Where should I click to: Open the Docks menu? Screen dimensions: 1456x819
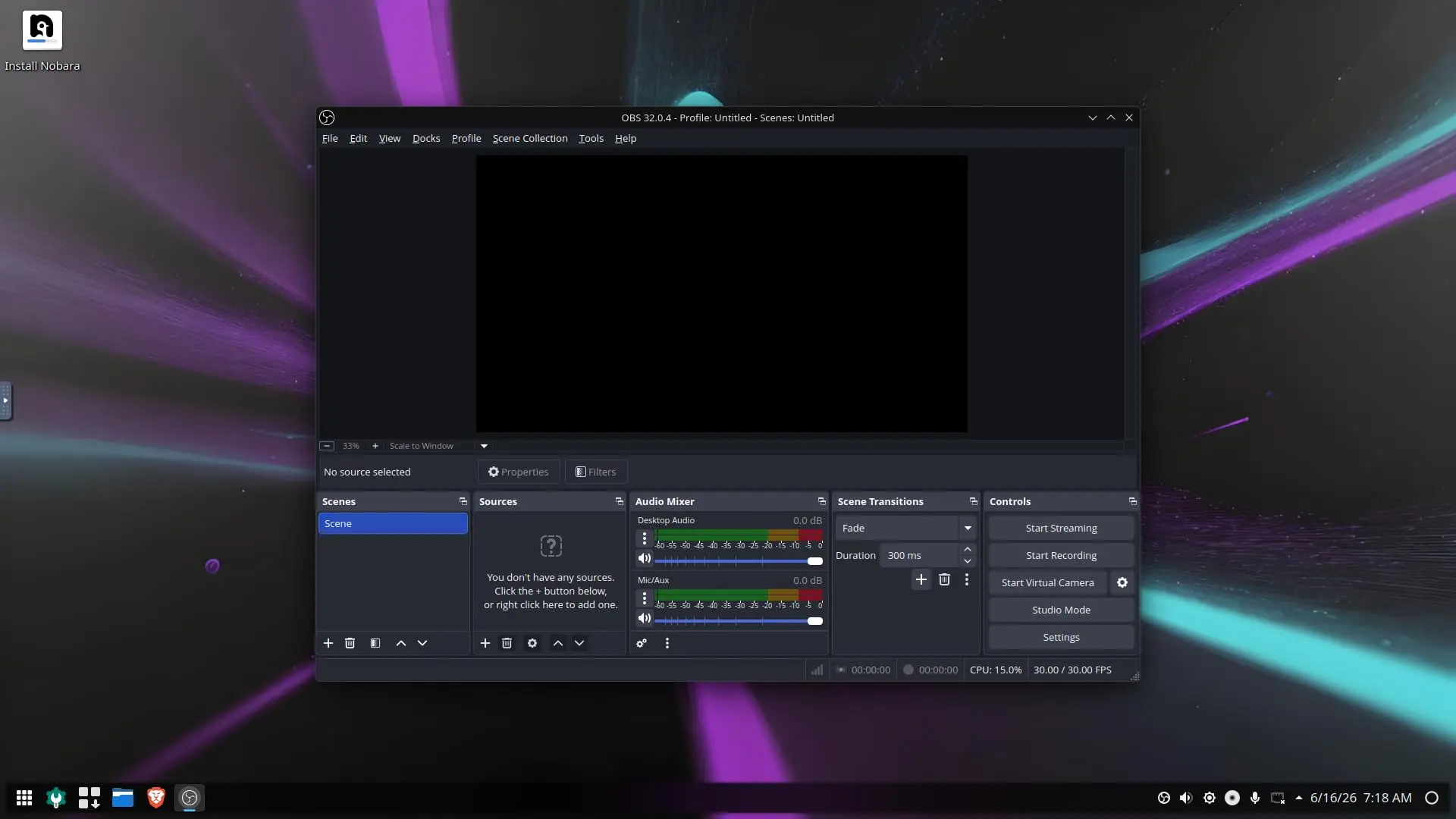pos(426,138)
